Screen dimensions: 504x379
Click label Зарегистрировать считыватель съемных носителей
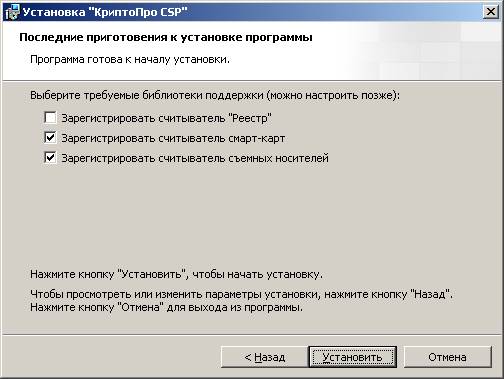[195, 158]
